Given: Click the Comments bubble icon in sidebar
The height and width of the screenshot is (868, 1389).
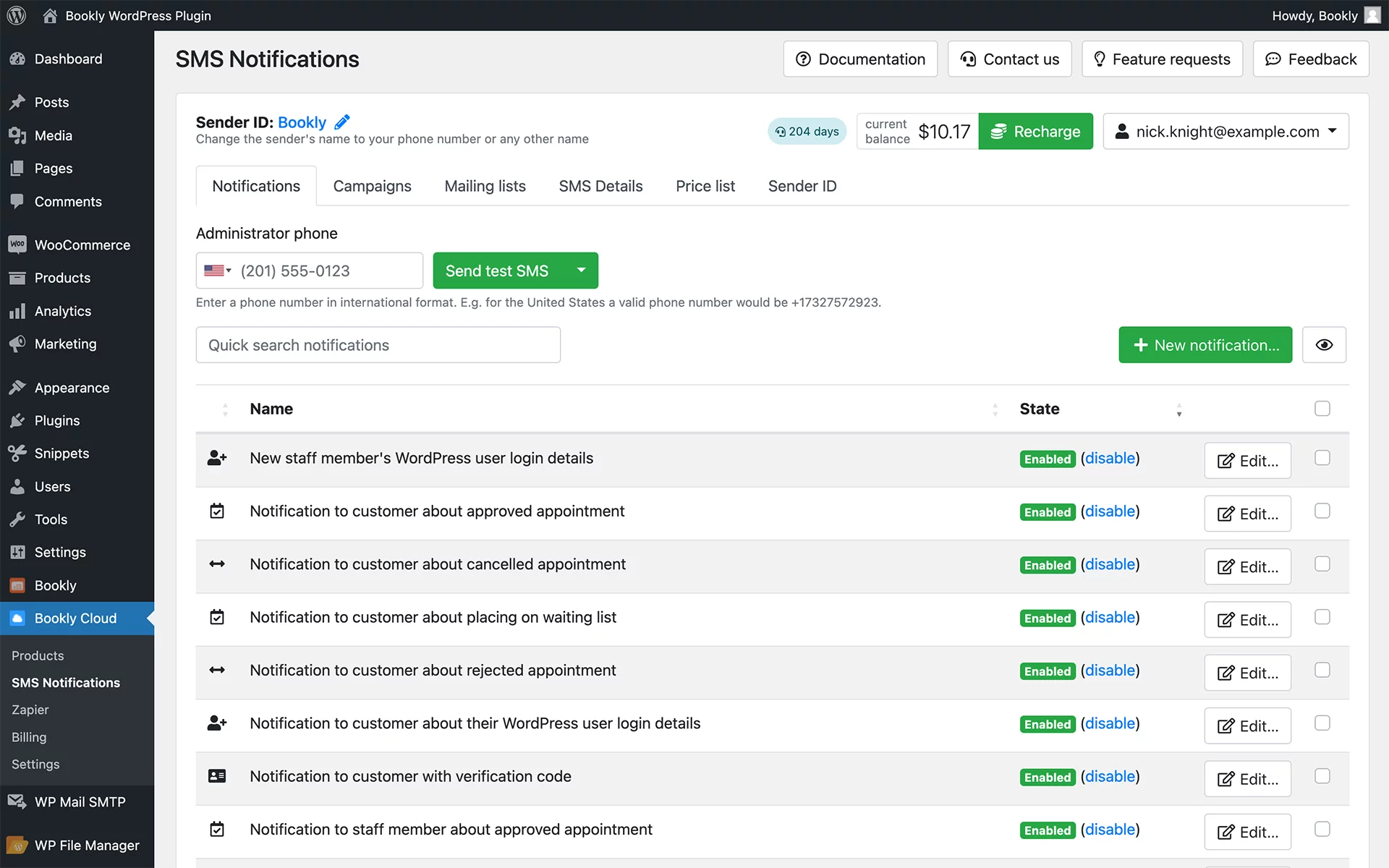Looking at the screenshot, I should coord(17,201).
